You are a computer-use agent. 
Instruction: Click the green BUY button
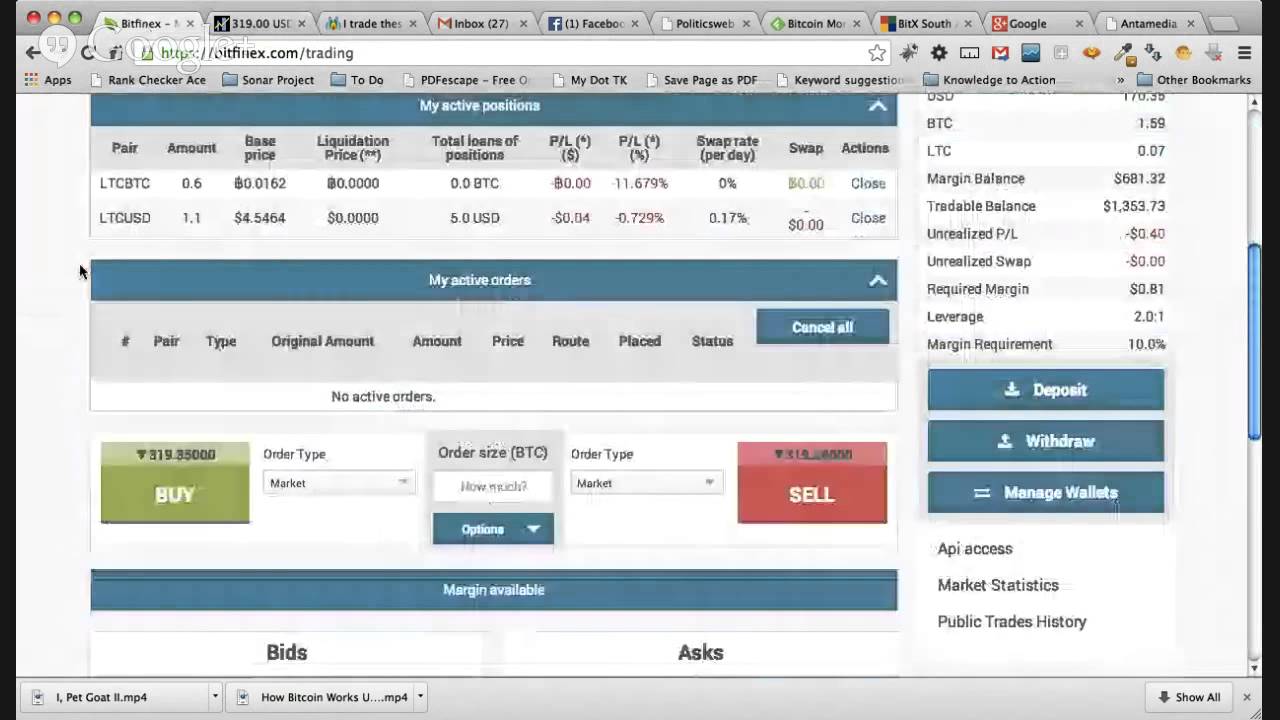click(175, 482)
